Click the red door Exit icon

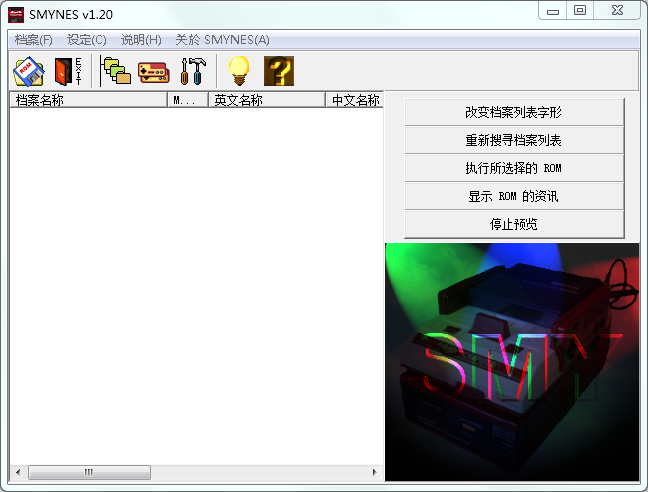tap(67, 71)
